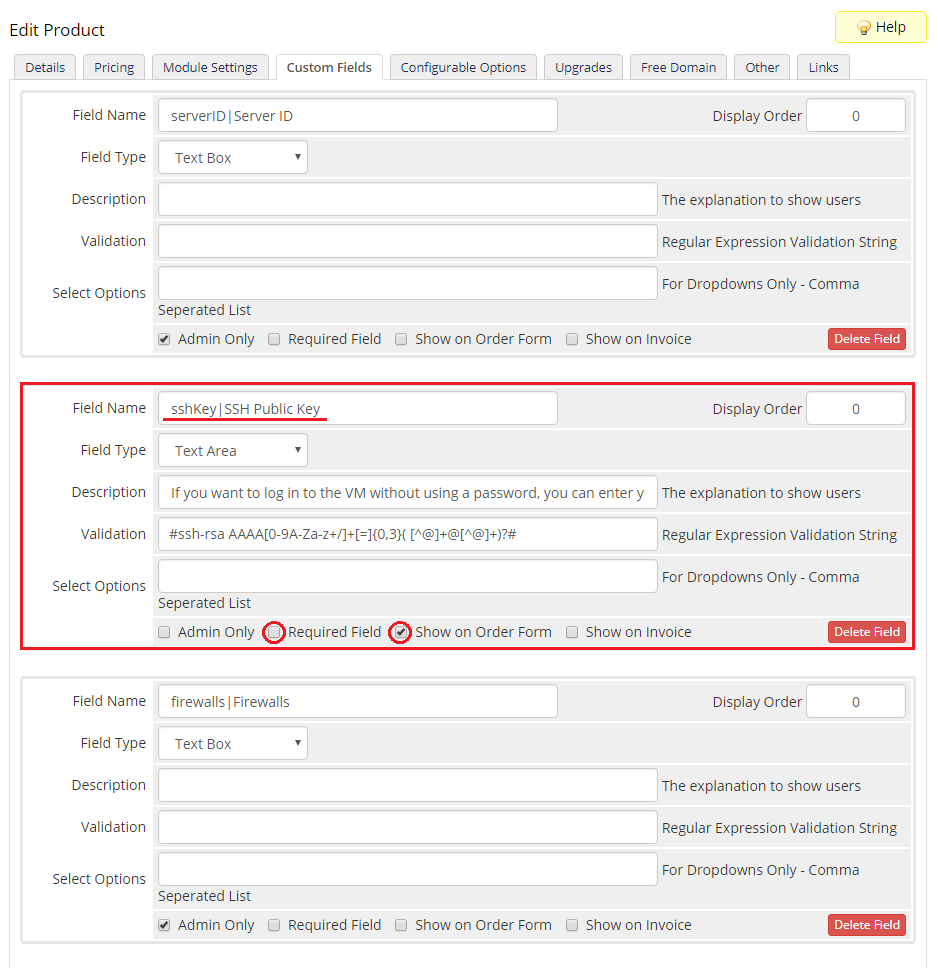Check Admin Only for sshKey field
The image size is (938, 968).
164,632
